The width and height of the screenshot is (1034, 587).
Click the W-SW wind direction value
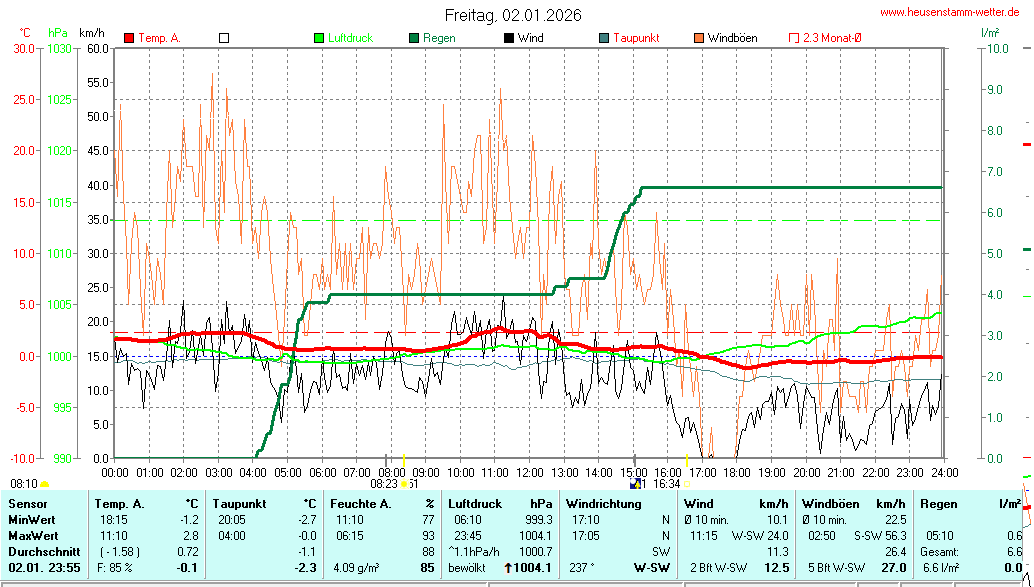(x=652, y=568)
